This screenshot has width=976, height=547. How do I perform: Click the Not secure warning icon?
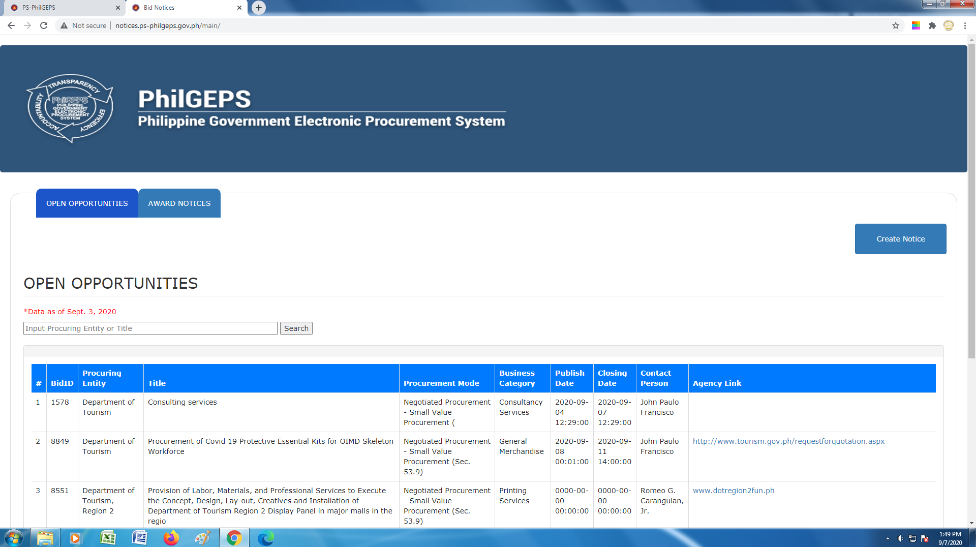[x=63, y=26]
